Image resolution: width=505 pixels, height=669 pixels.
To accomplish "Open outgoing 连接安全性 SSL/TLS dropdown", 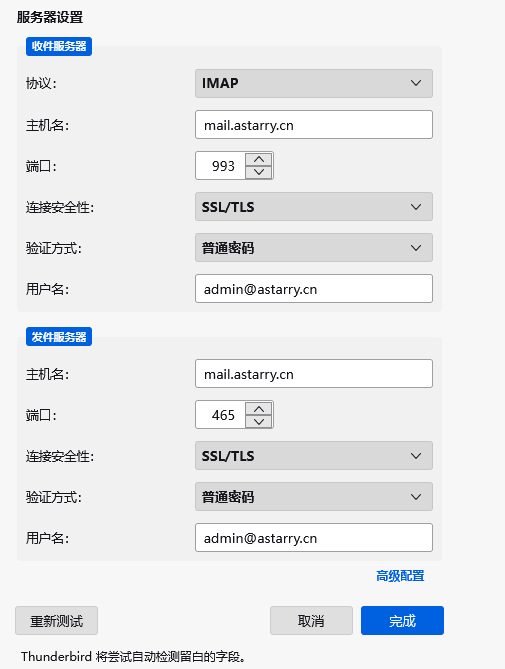I will click(x=314, y=456).
